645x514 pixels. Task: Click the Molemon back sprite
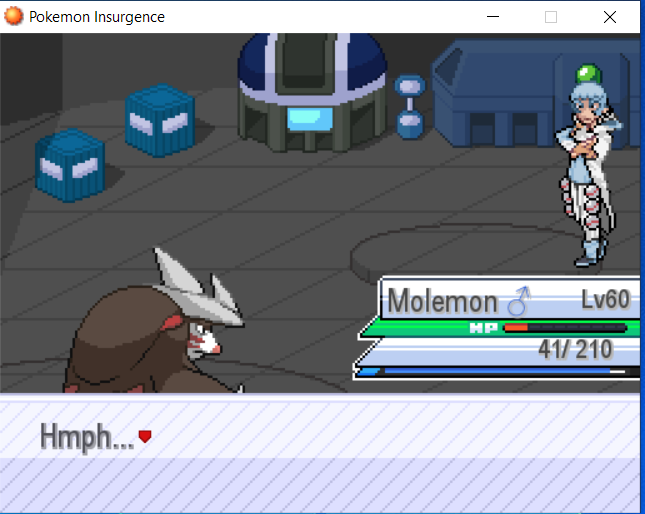pyautogui.click(x=154, y=321)
